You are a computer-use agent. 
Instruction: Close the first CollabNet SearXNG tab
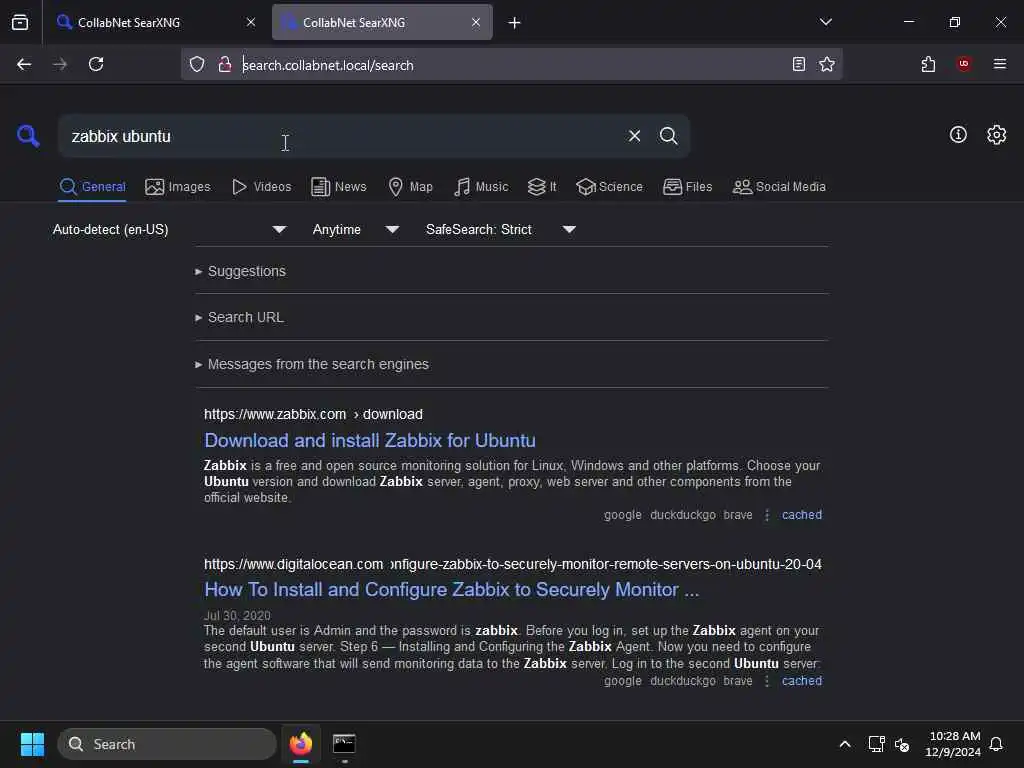(251, 22)
